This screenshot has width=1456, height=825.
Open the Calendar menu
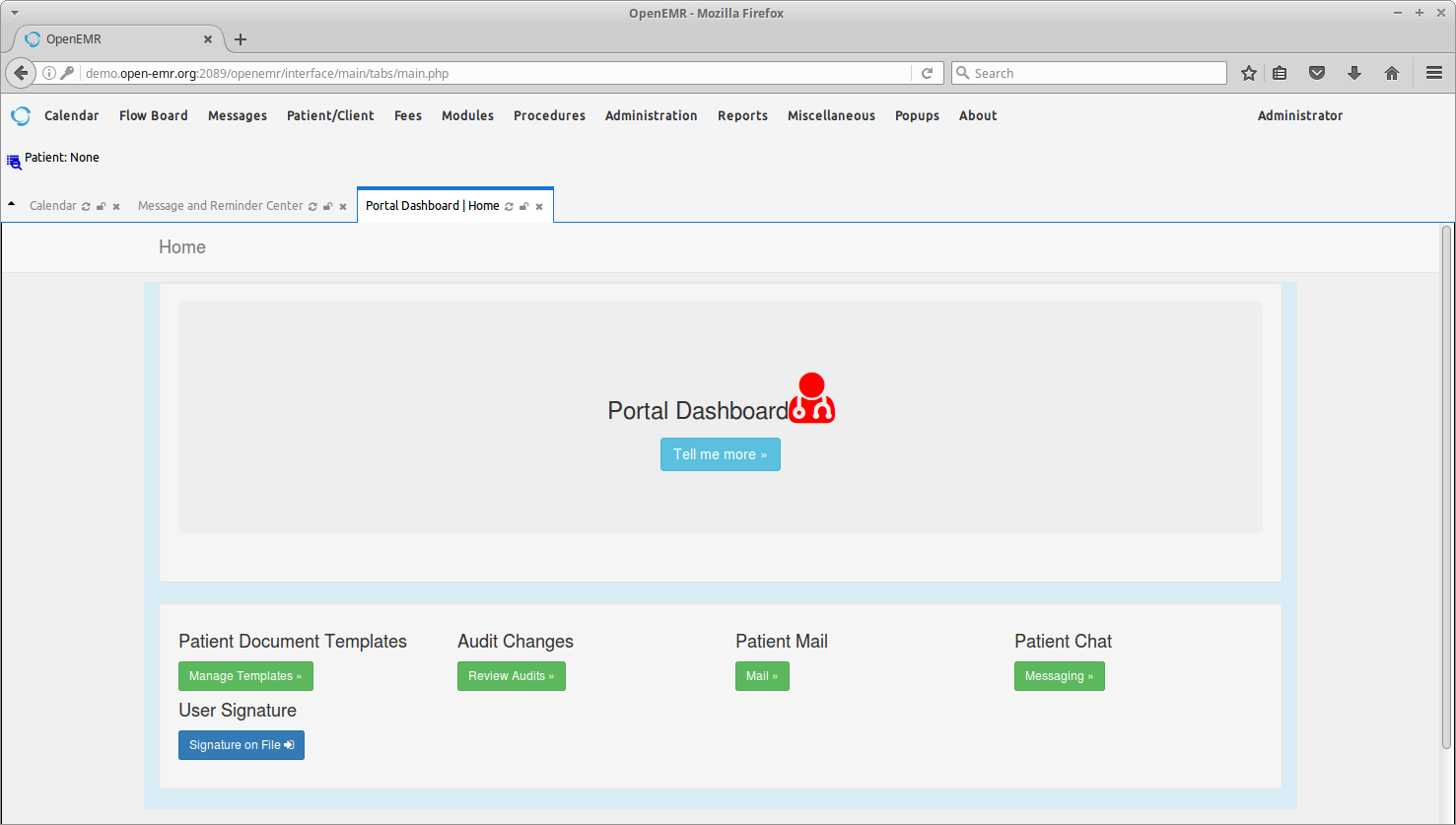point(72,115)
